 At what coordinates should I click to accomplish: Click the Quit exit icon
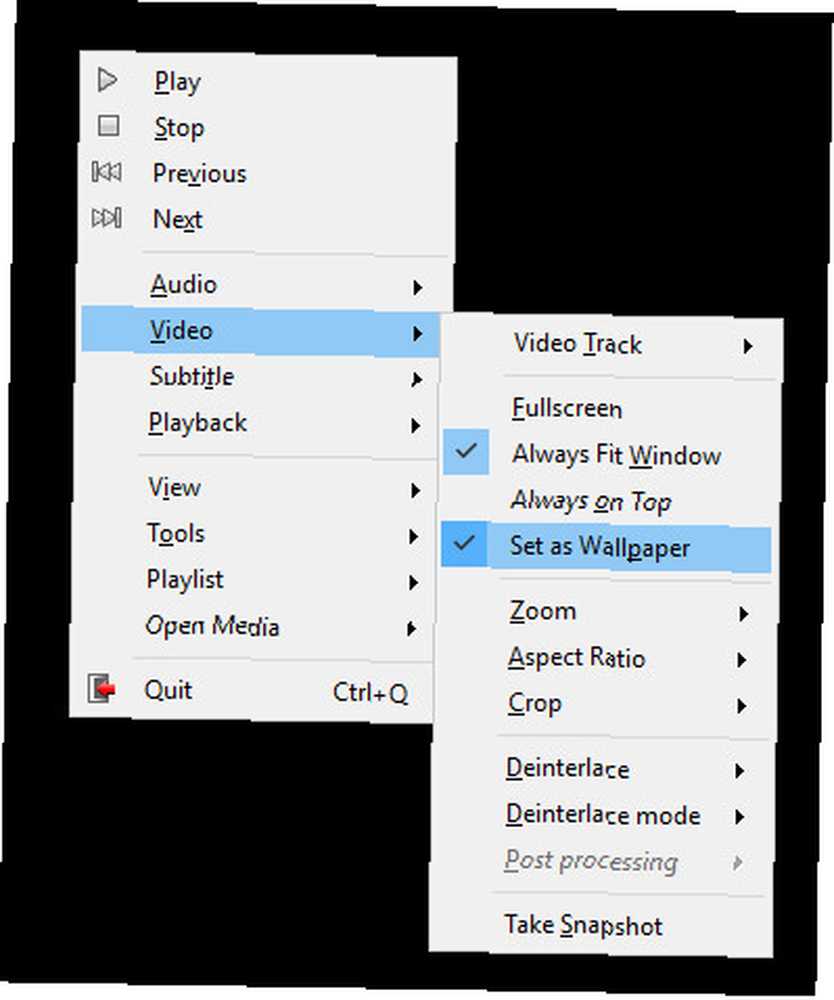[101, 688]
